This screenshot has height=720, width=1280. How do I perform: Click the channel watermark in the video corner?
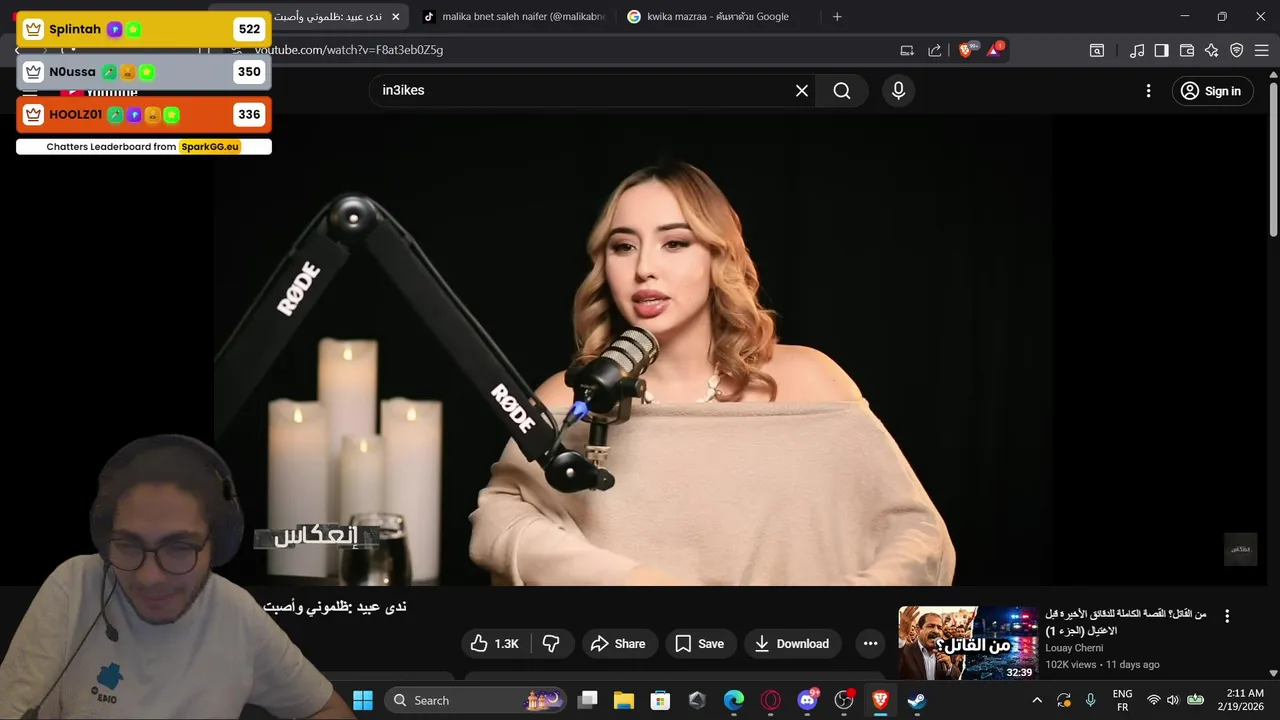[1240, 549]
